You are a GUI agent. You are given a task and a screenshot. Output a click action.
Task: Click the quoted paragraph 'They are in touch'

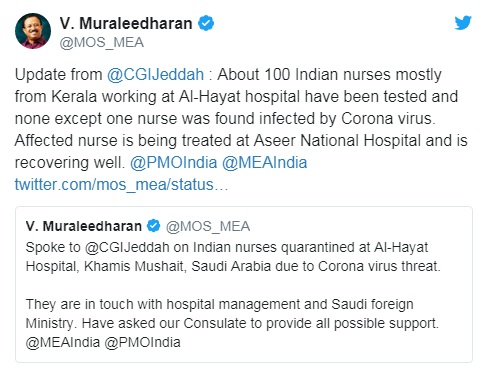tap(232, 323)
